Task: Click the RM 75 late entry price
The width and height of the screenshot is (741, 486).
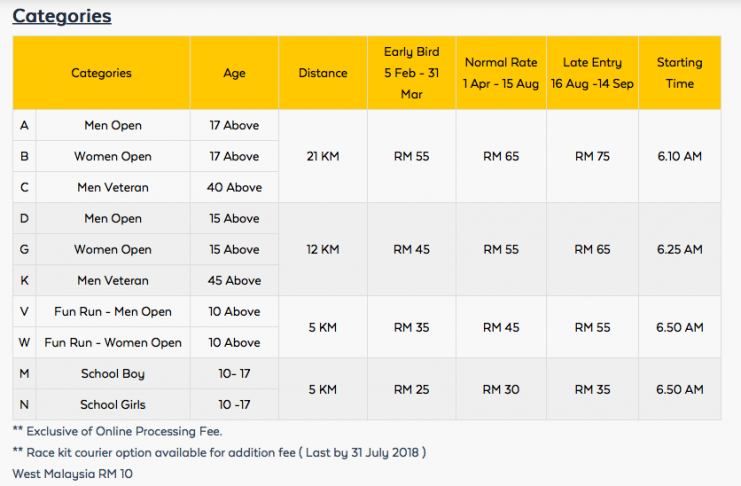Action: point(592,156)
